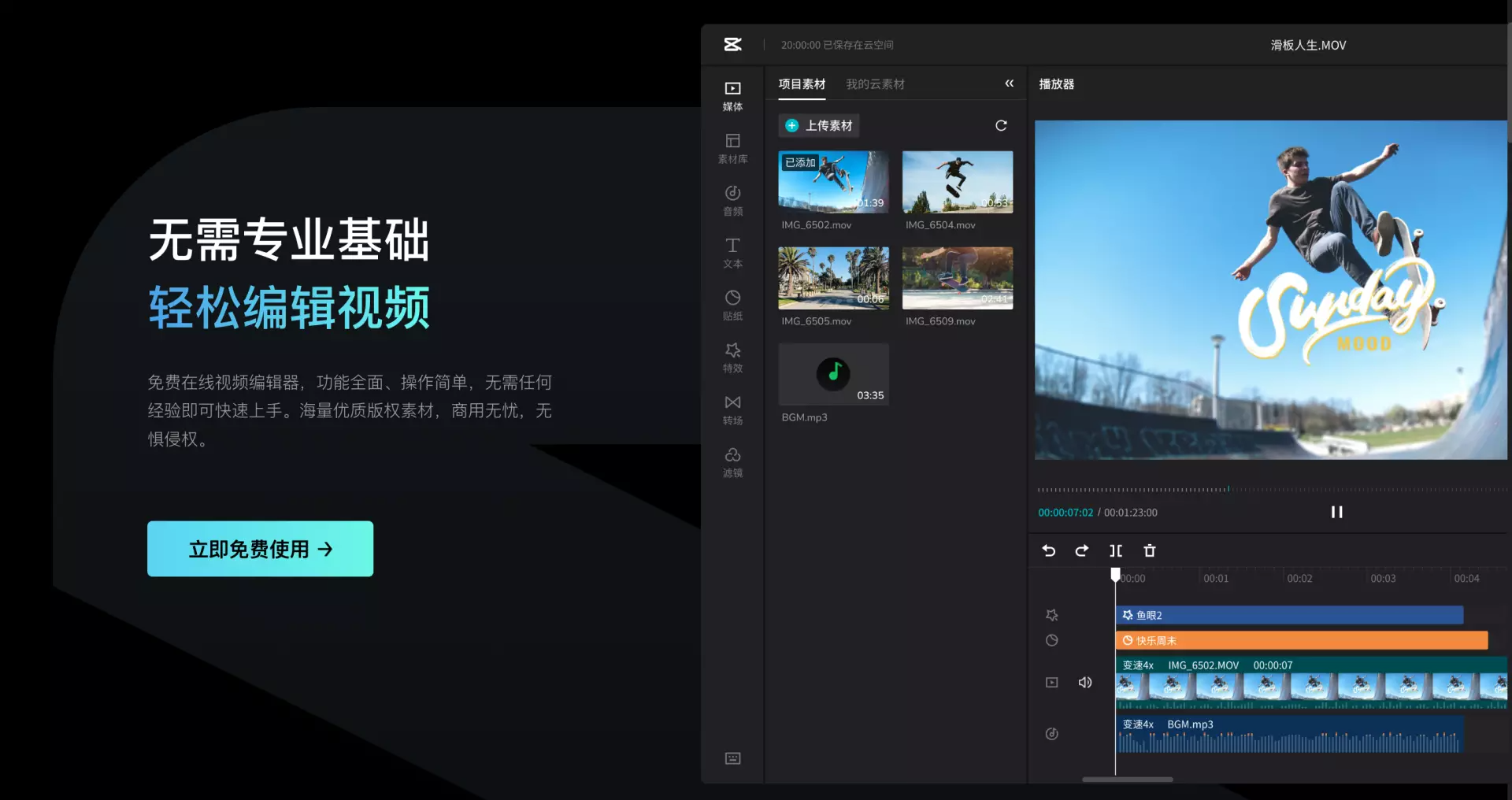Click 上传素材 upload button

coord(819,126)
